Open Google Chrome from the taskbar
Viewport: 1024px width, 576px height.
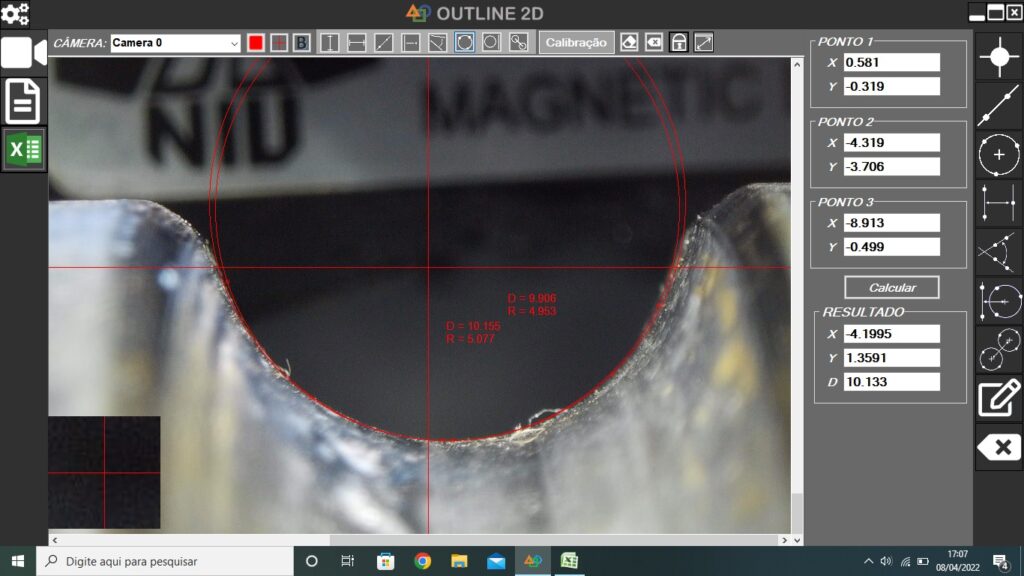[422, 561]
